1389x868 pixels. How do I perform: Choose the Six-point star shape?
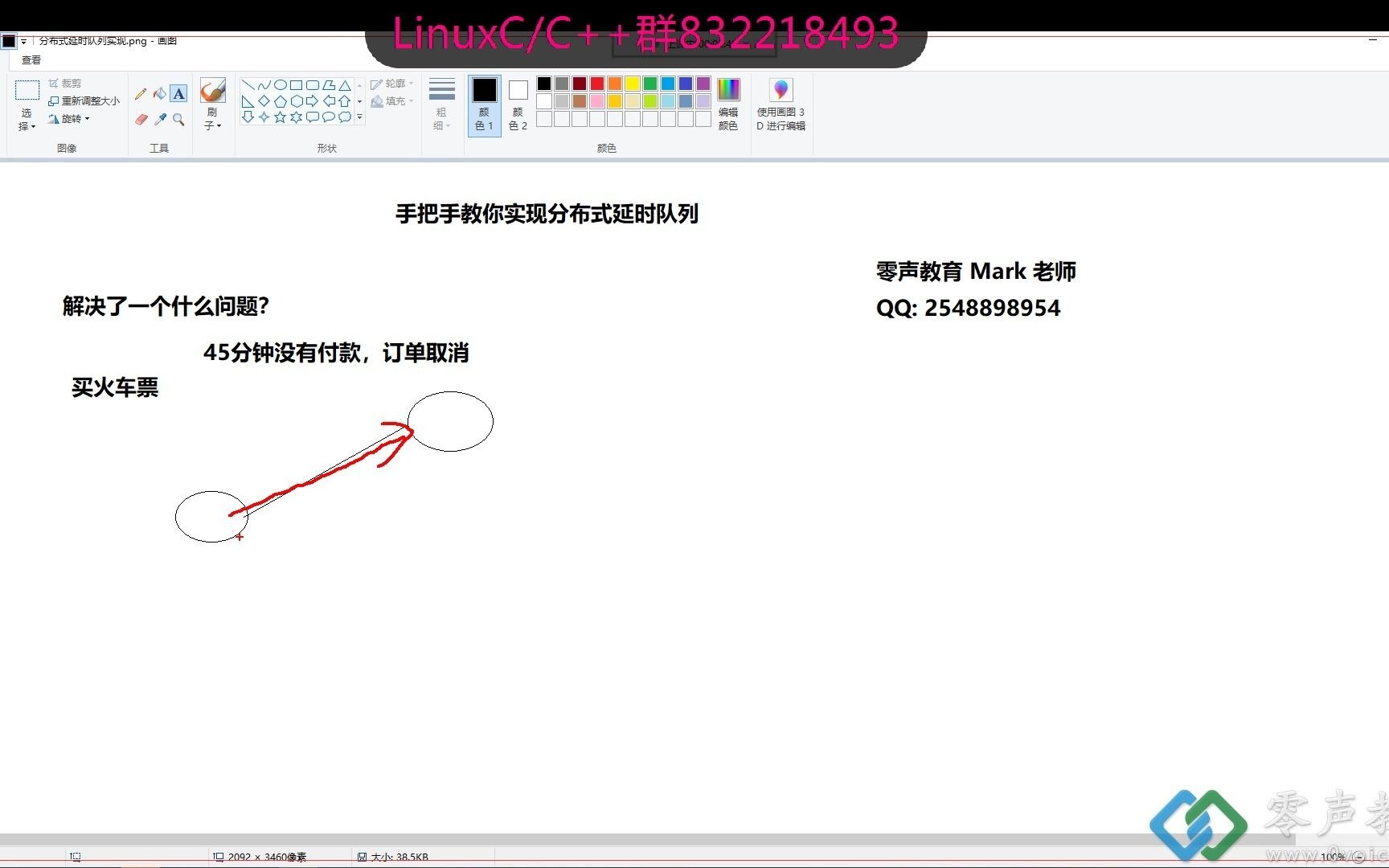(297, 117)
